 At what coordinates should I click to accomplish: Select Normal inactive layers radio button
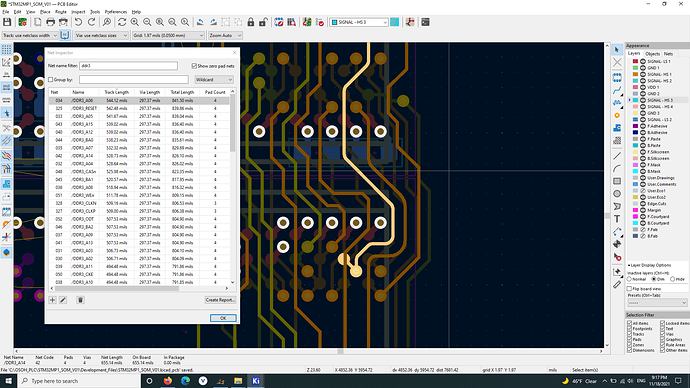coord(629,279)
